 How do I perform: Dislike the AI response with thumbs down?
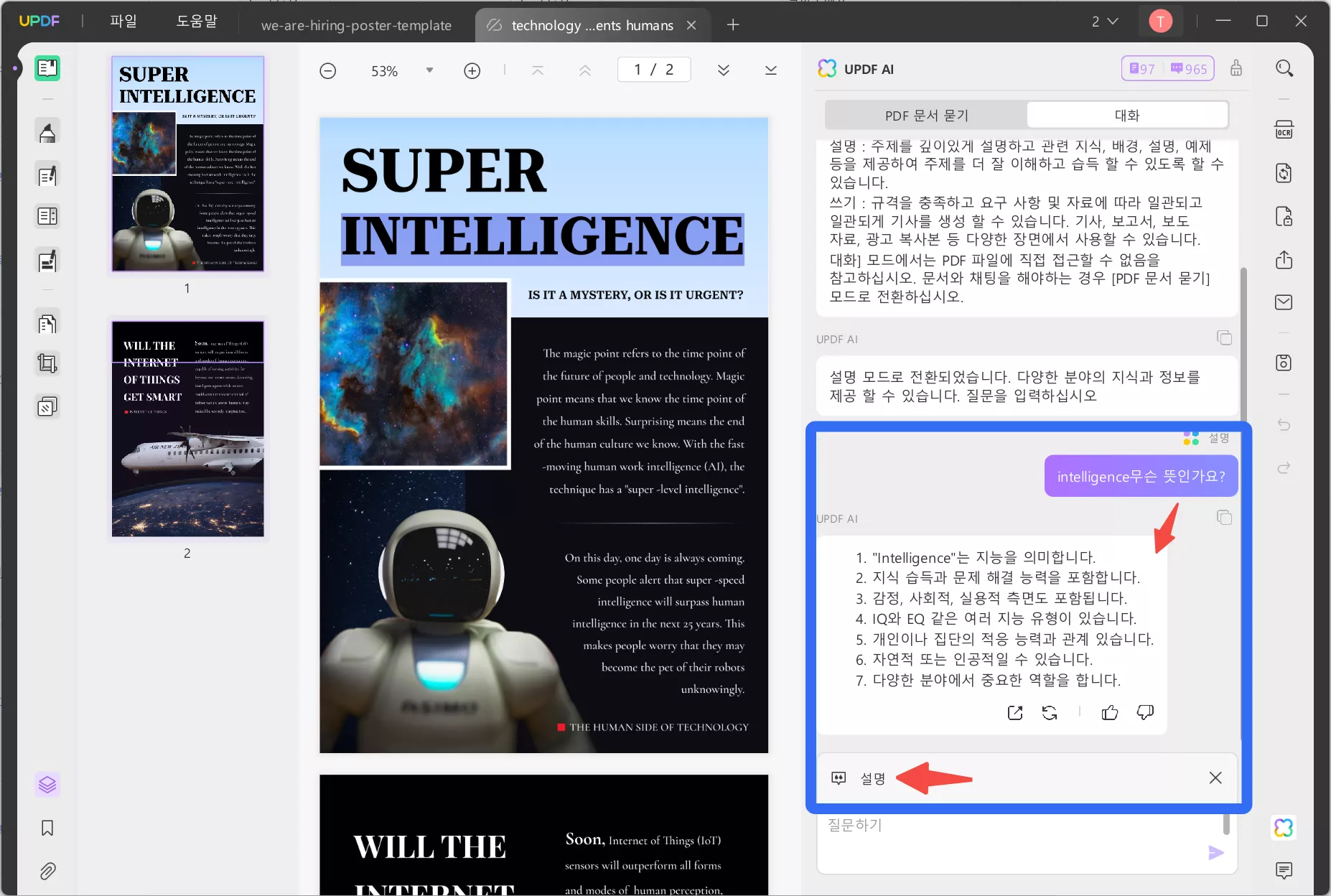coord(1146,712)
